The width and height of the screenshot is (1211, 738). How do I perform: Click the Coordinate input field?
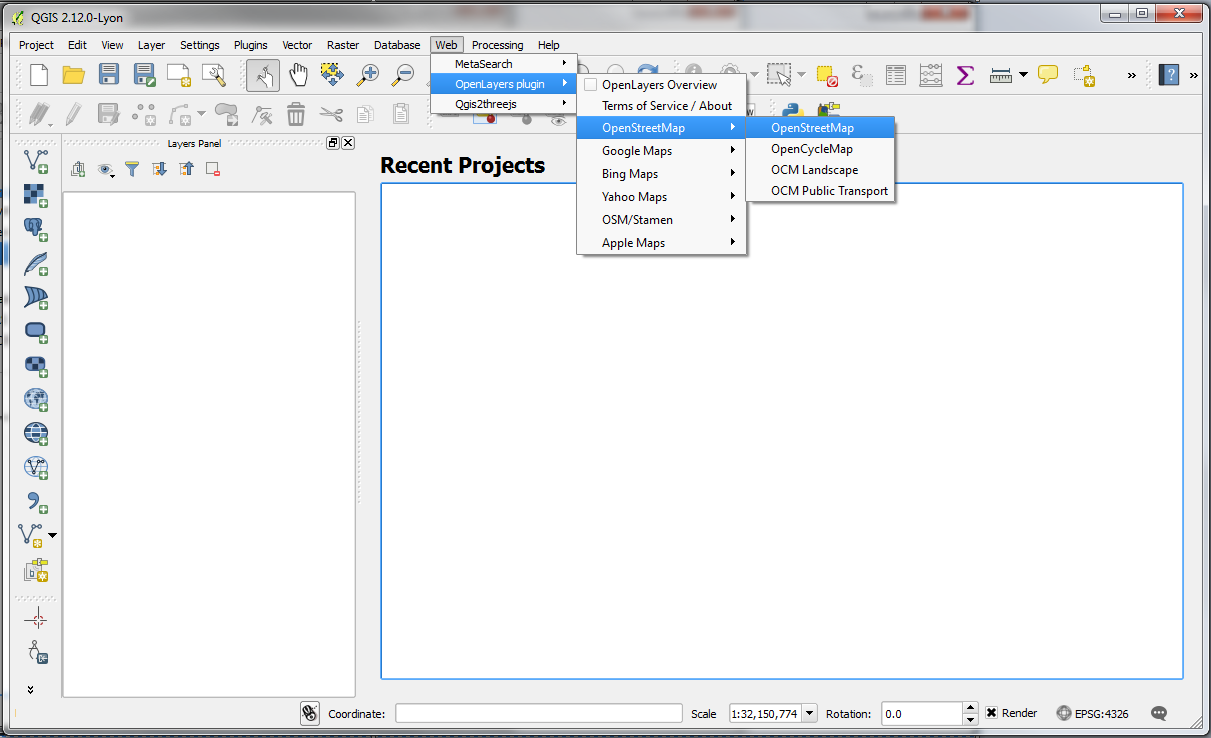coord(538,713)
